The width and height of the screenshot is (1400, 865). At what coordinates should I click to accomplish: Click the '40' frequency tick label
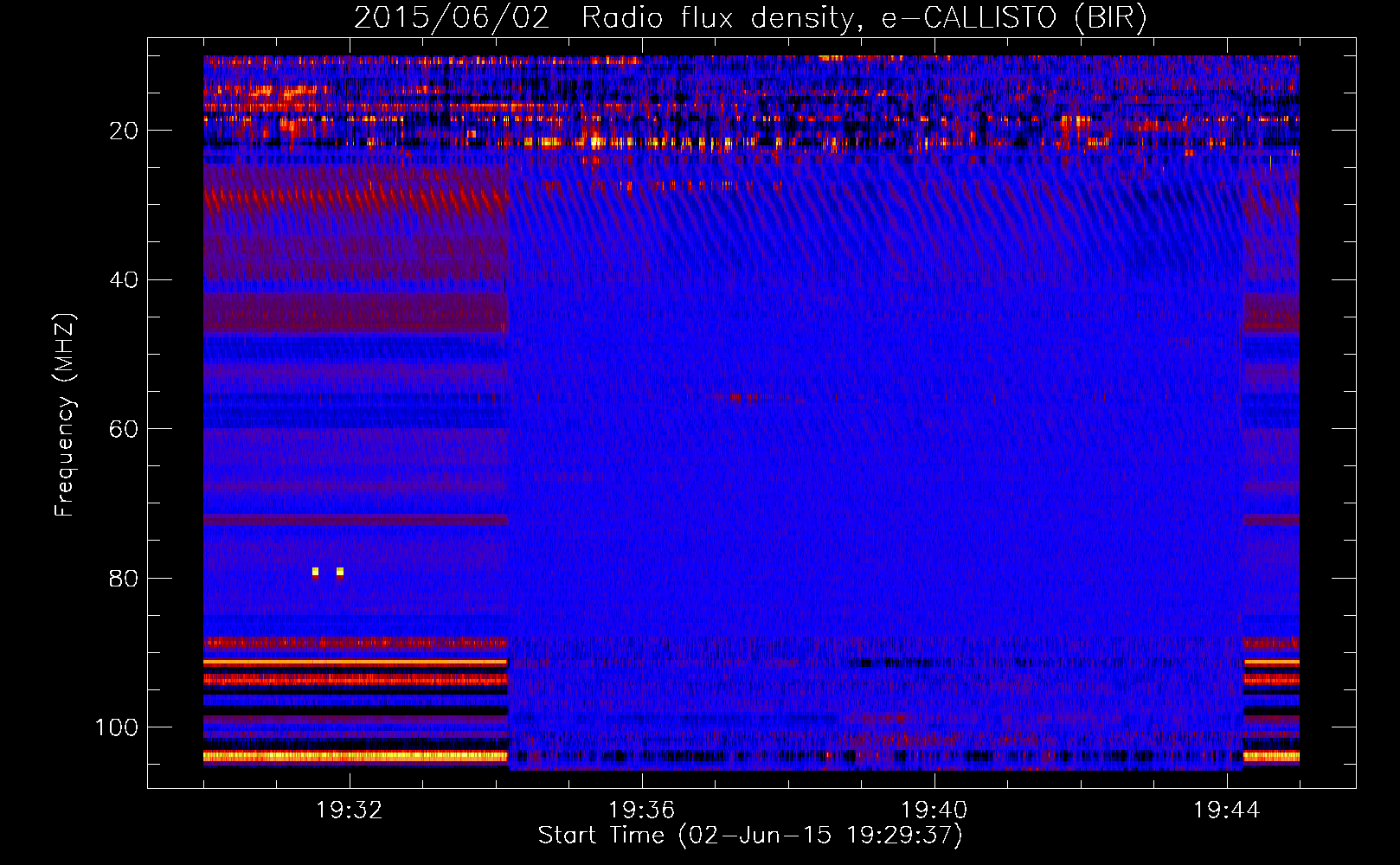tap(125, 280)
